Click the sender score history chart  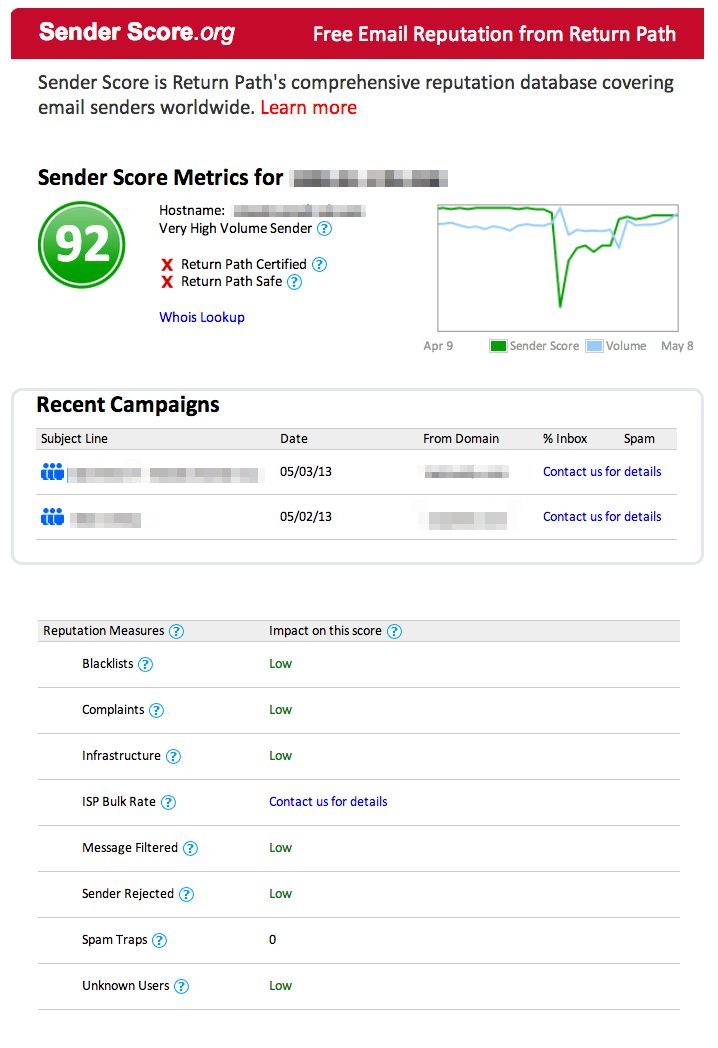[558, 268]
